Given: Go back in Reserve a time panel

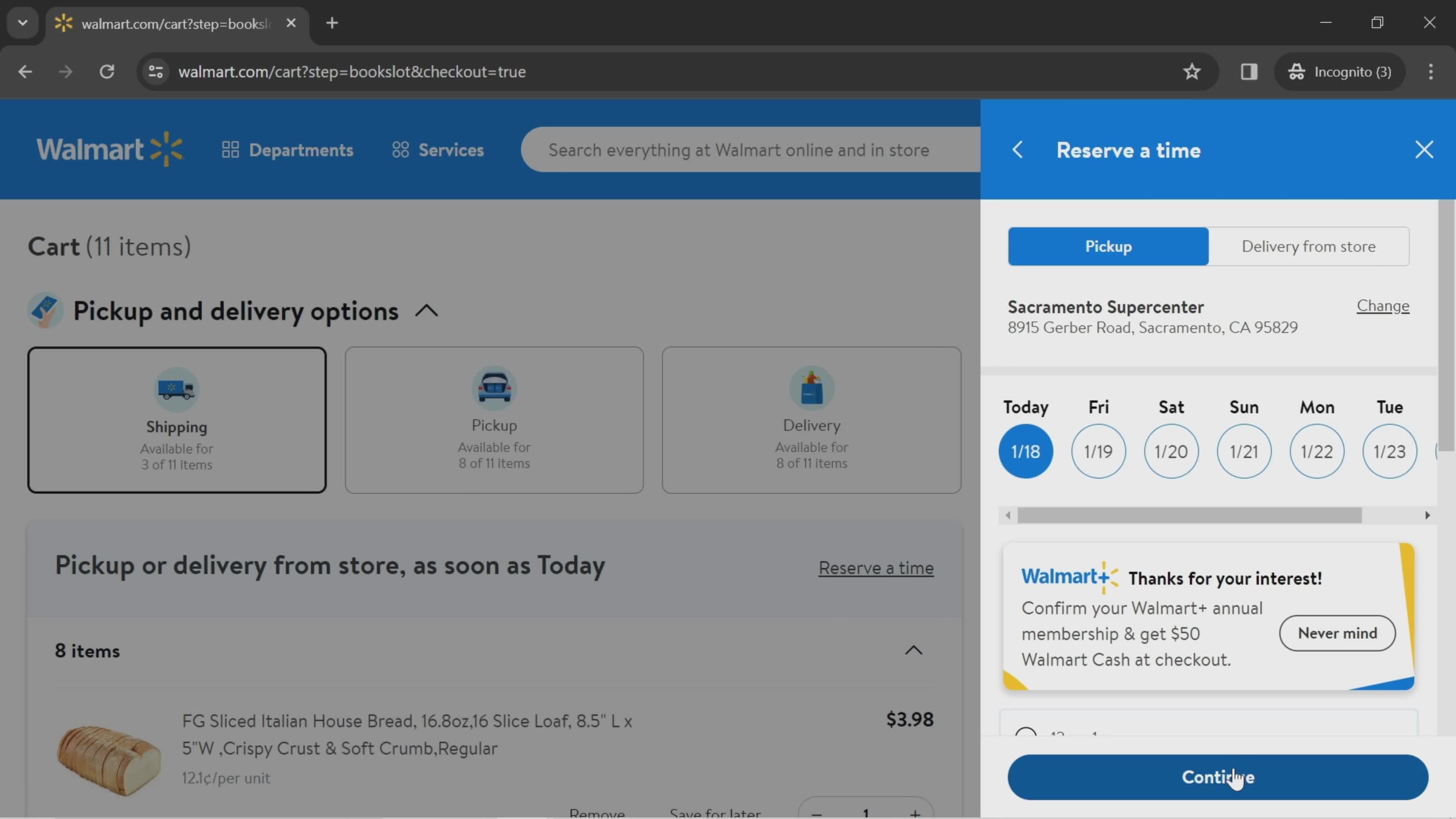Looking at the screenshot, I should (1017, 150).
